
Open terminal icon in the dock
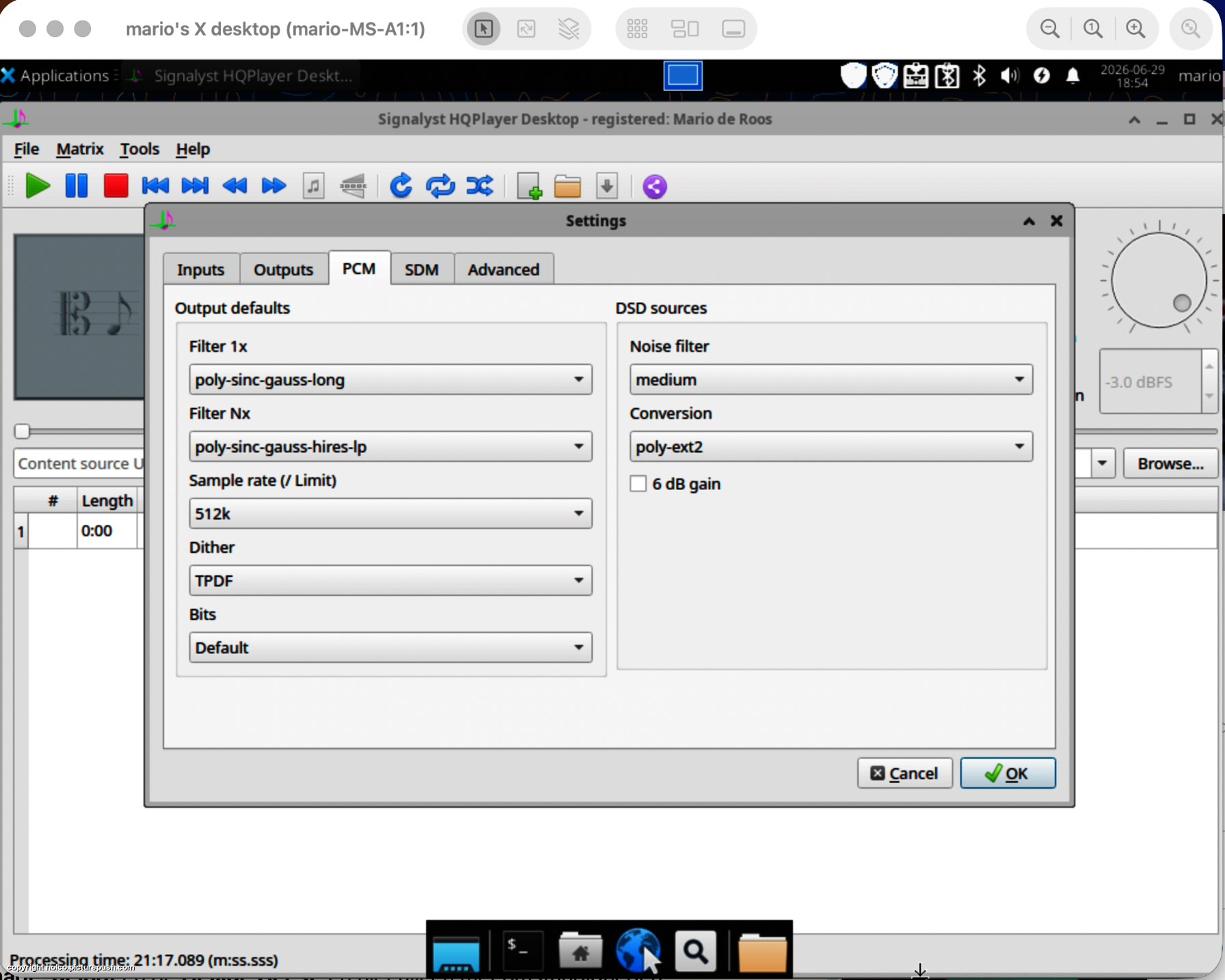[x=522, y=951]
